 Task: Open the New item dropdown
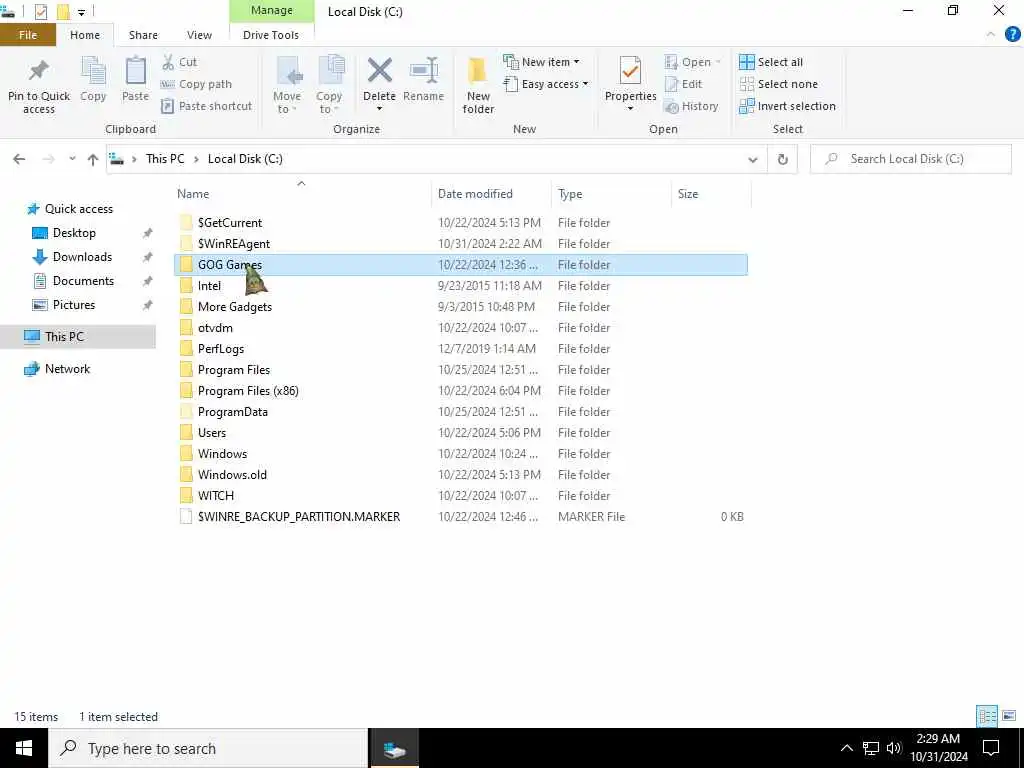point(541,62)
